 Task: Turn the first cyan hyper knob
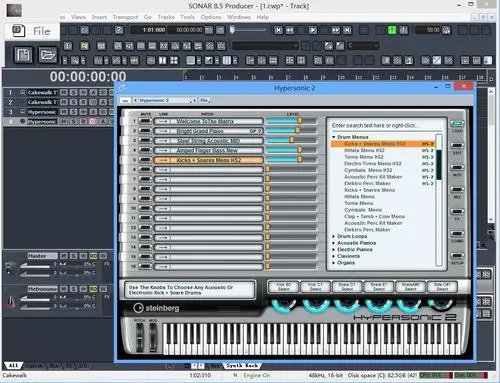(x=284, y=305)
